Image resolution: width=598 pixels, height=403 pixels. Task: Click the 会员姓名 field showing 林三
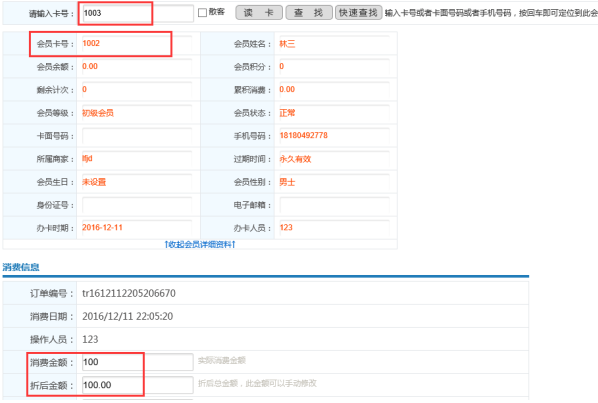point(334,44)
